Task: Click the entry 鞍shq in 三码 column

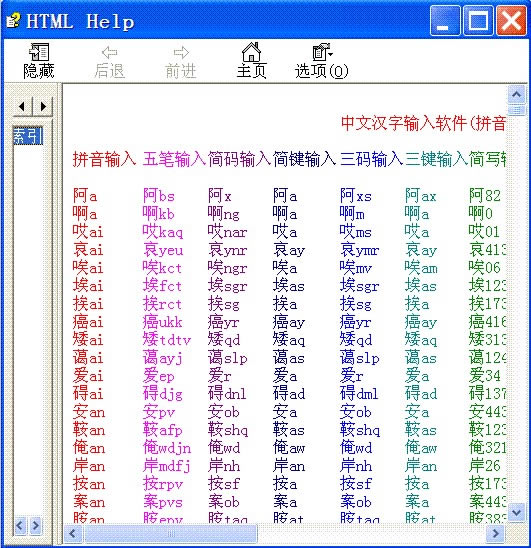Action: coord(360,430)
